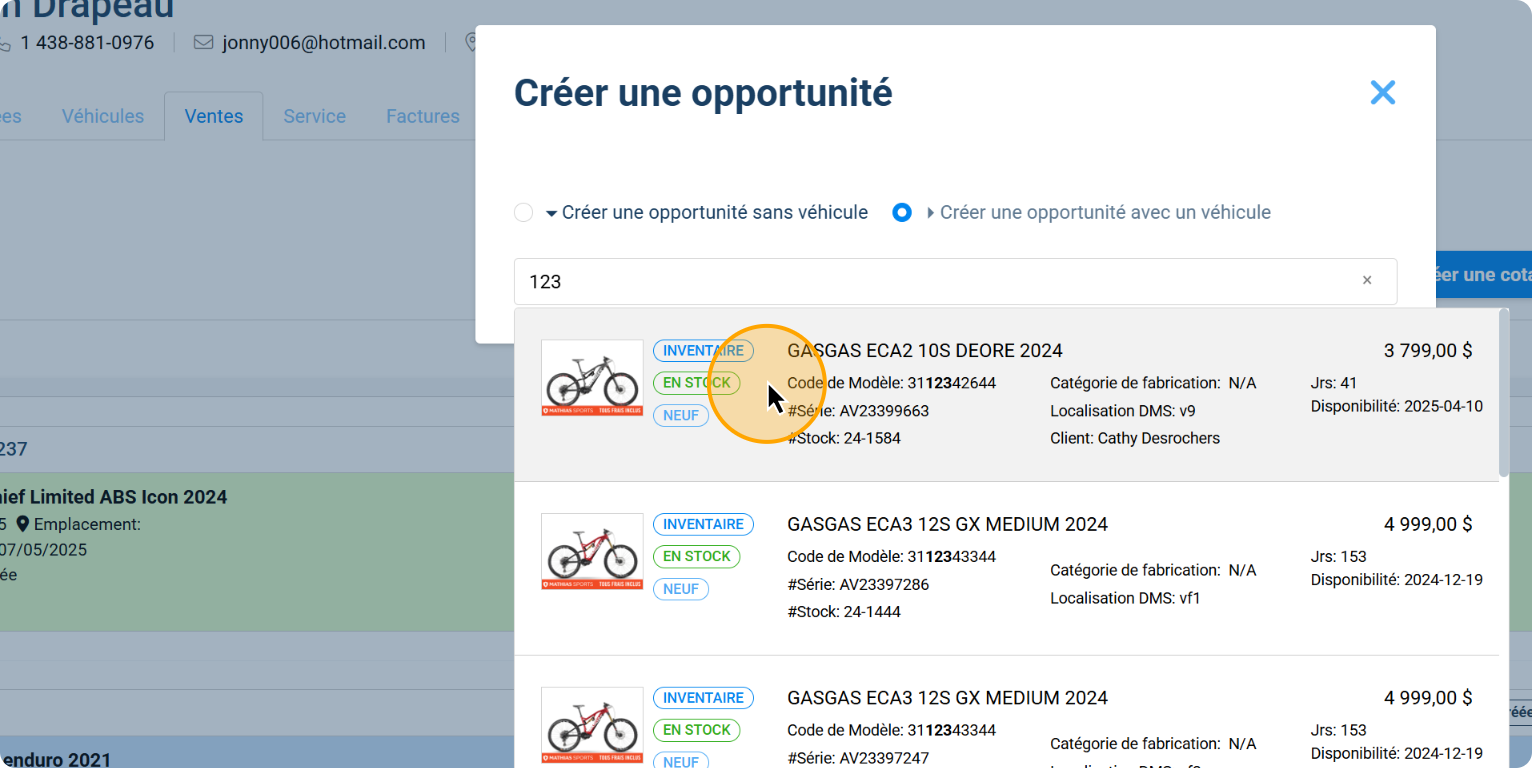Clear the vehicle search field text
This screenshot has height=768, width=1532.
(1366, 281)
